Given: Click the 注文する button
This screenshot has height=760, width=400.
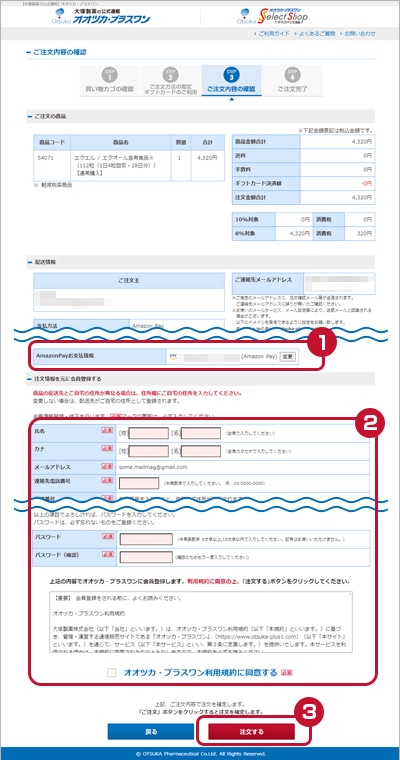Looking at the screenshot, I should (252, 731).
